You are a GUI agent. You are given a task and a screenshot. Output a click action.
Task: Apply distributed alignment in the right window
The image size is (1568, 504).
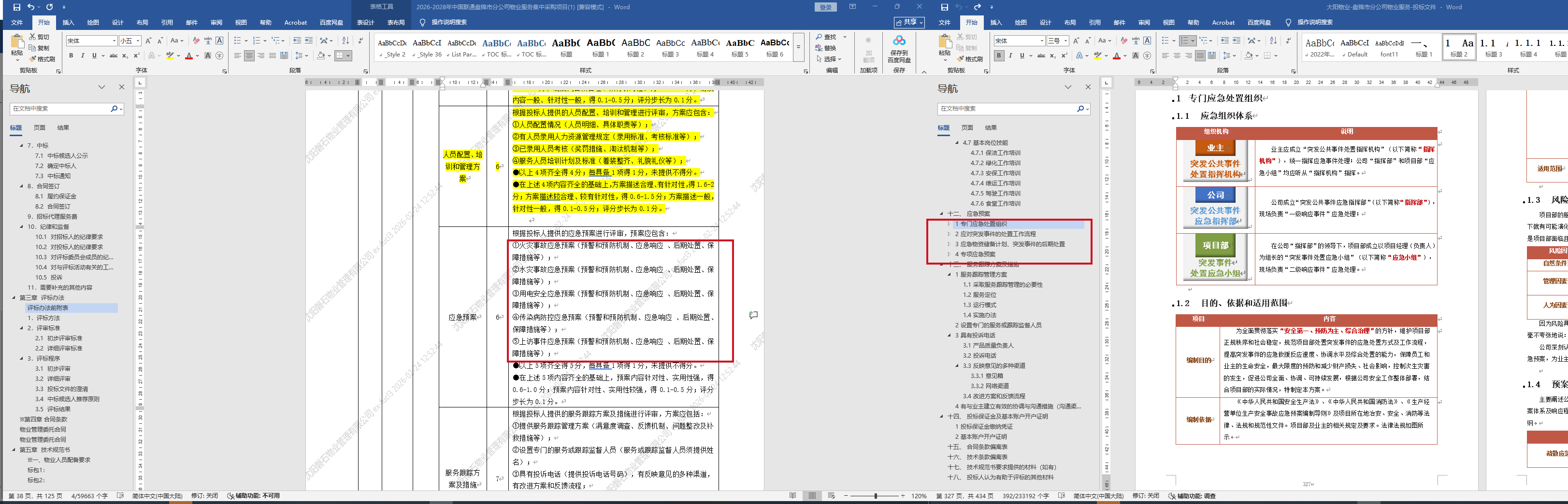(1212, 56)
